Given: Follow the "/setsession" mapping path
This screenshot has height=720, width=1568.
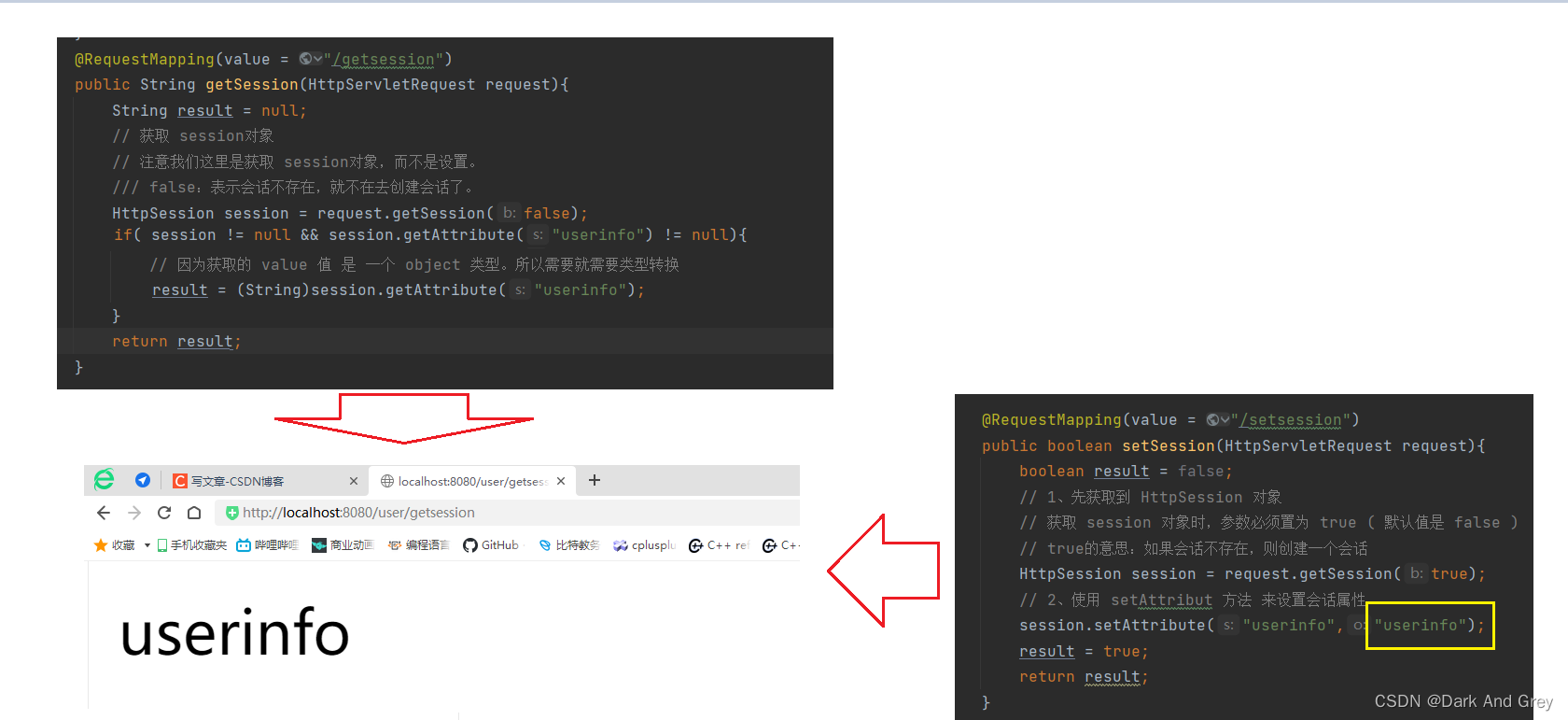Looking at the screenshot, I should (1291, 420).
